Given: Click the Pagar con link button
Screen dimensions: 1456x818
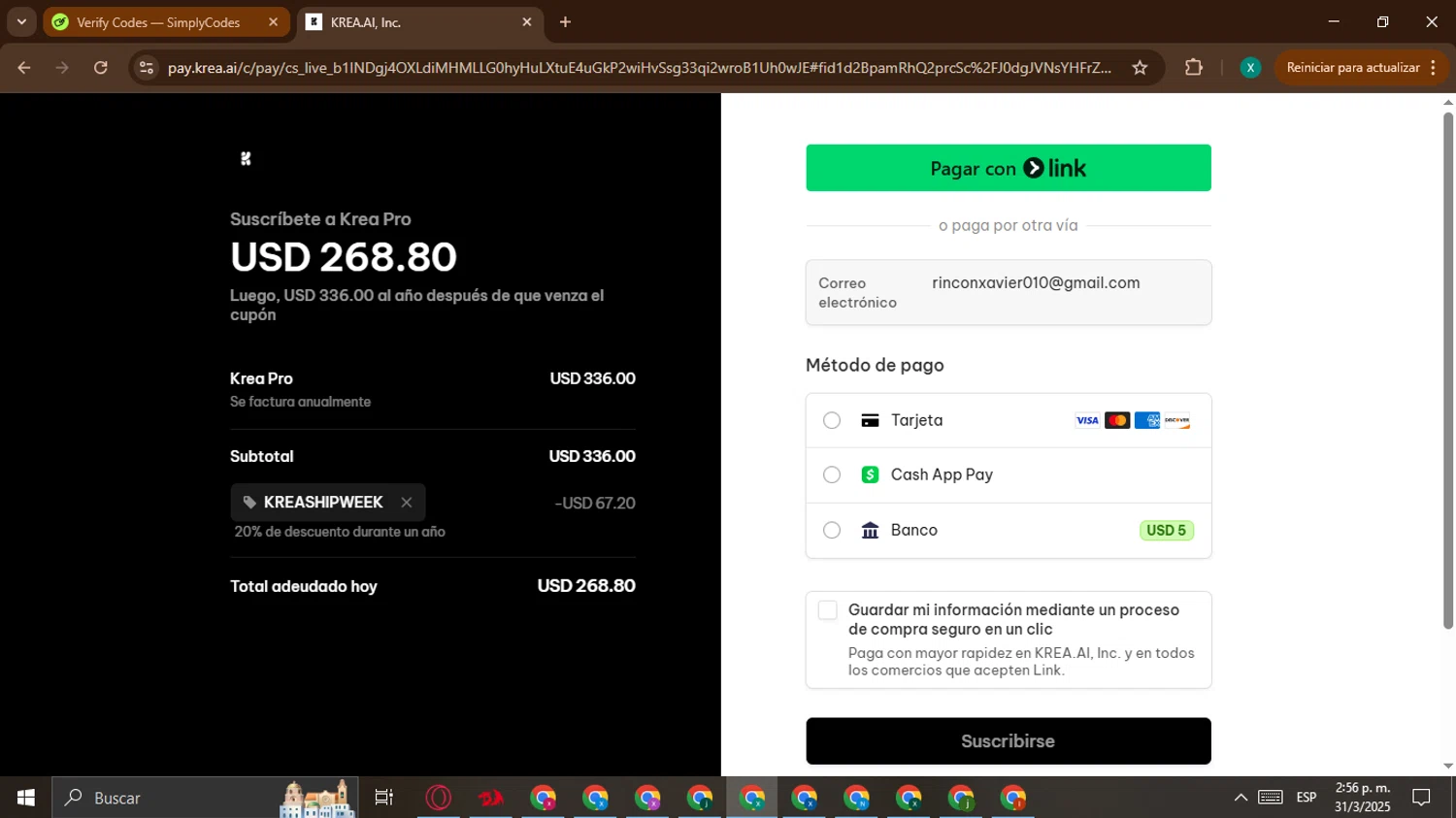Looking at the screenshot, I should click(x=1009, y=168).
